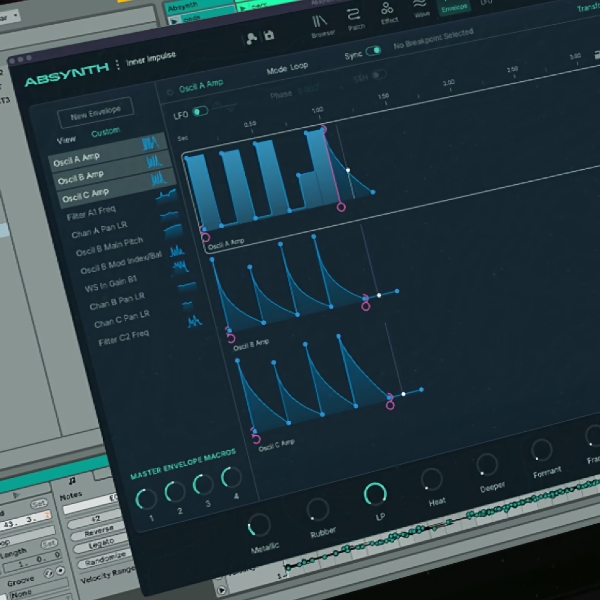
Task: Select Oscil A Amp in the envelope list
Action: [108, 152]
